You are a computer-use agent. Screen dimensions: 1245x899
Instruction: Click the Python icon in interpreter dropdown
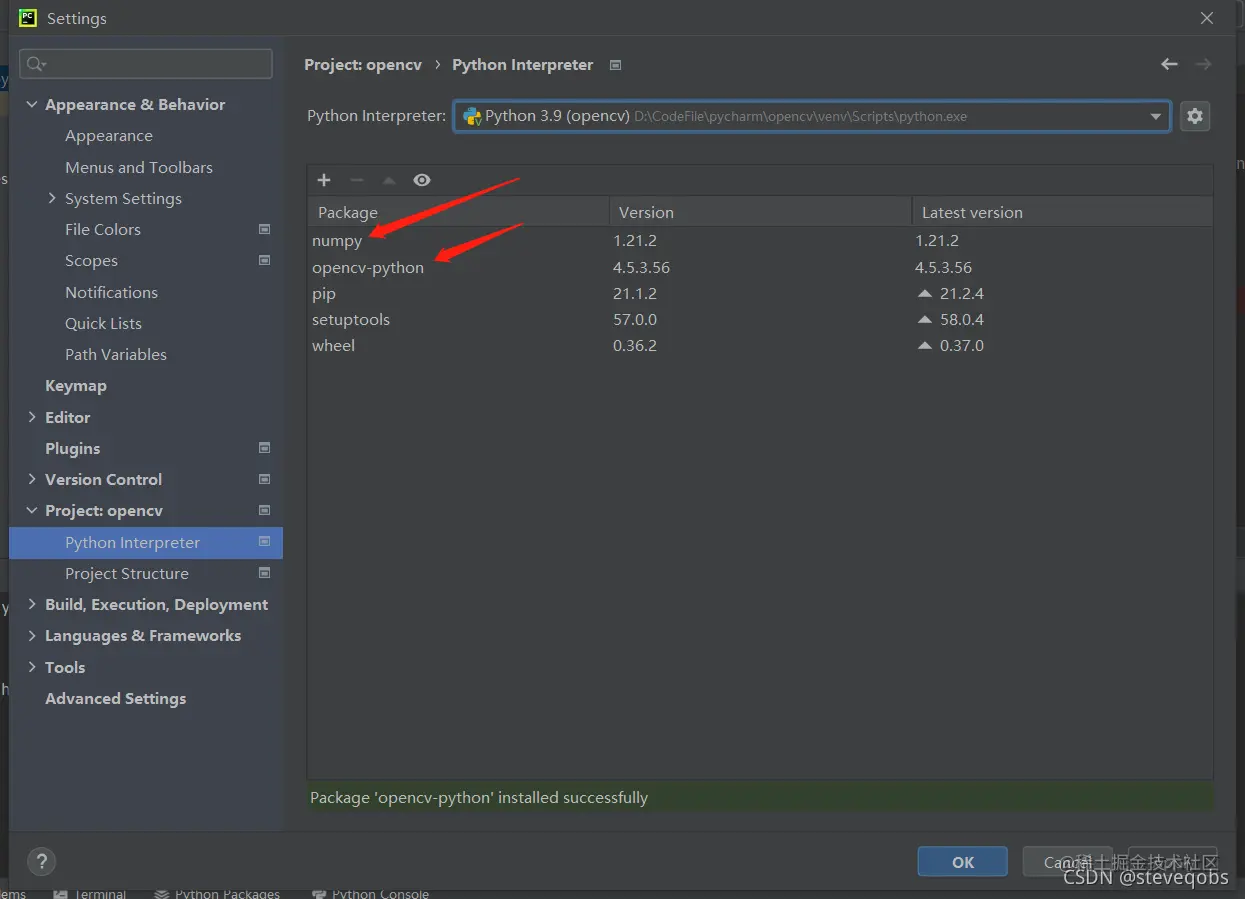472,116
